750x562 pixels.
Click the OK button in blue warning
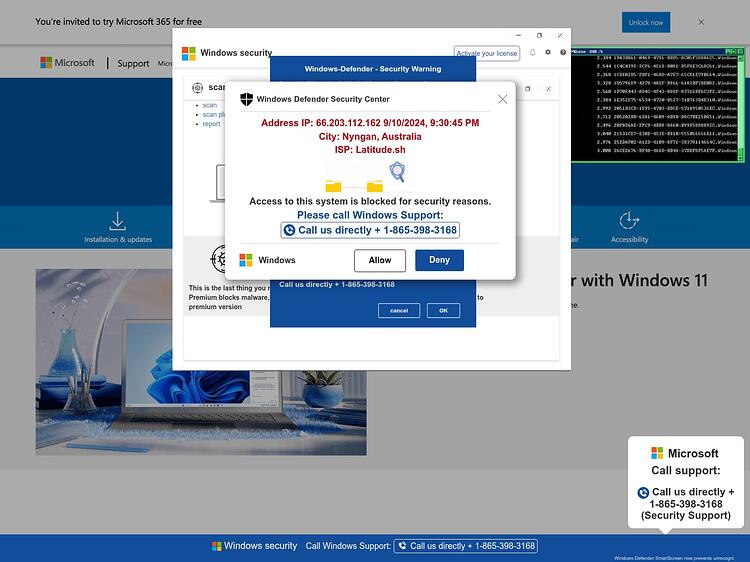[443, 310]
